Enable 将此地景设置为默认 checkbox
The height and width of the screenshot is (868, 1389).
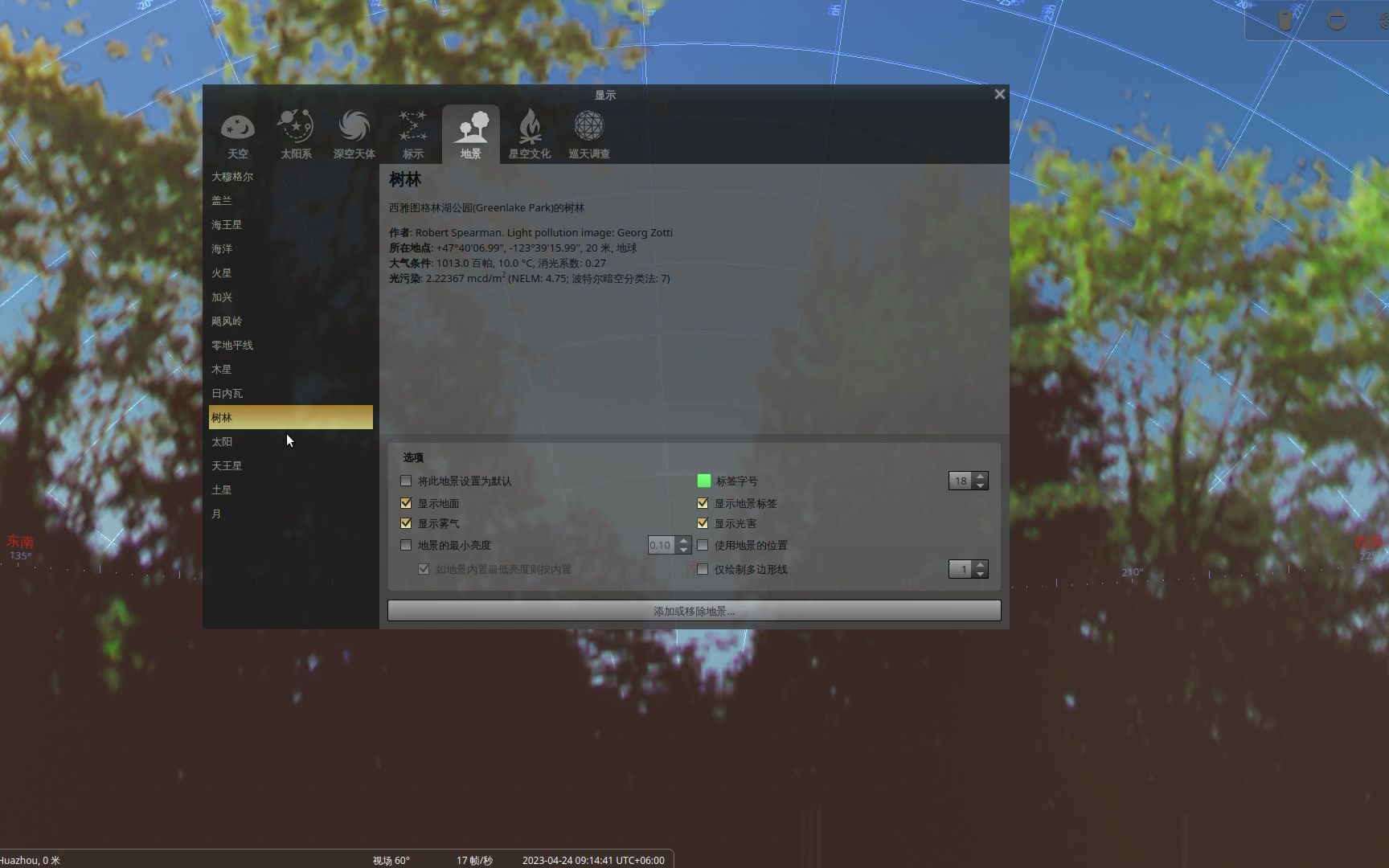point(406,481)
